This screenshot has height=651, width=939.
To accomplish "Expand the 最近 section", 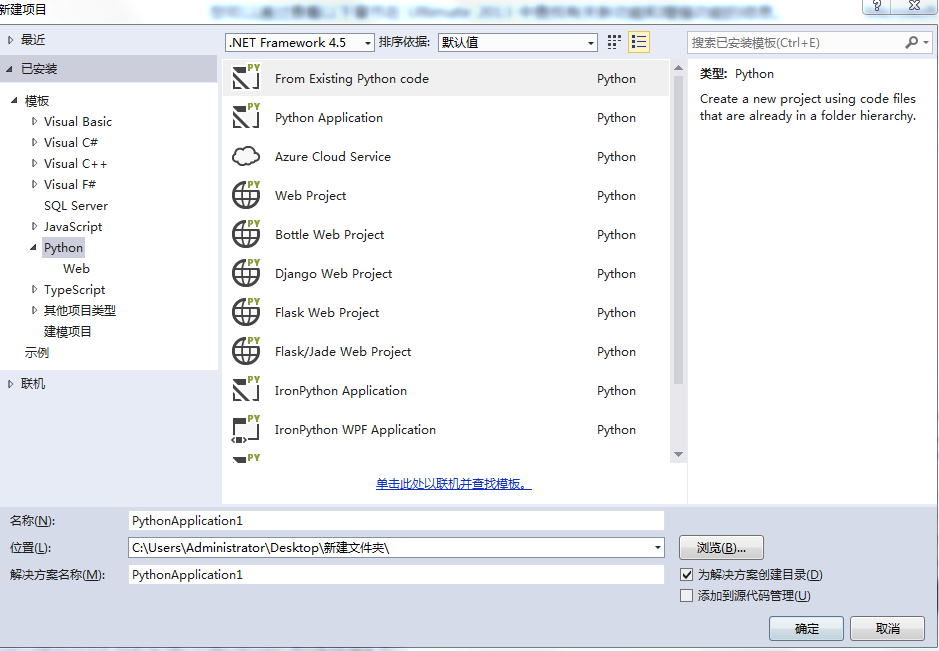I will click(10, 40).
